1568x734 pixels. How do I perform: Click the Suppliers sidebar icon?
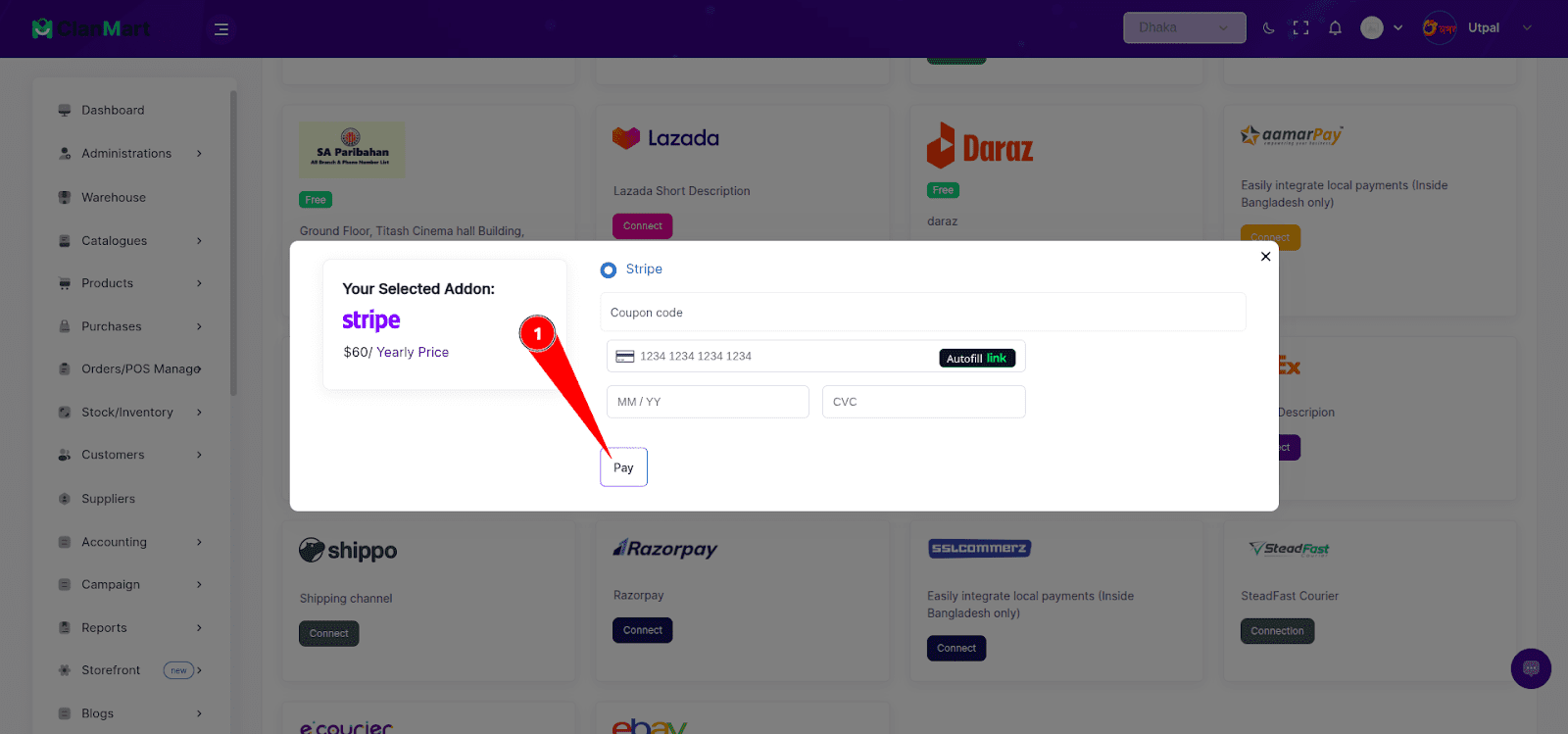click(65, 499)
